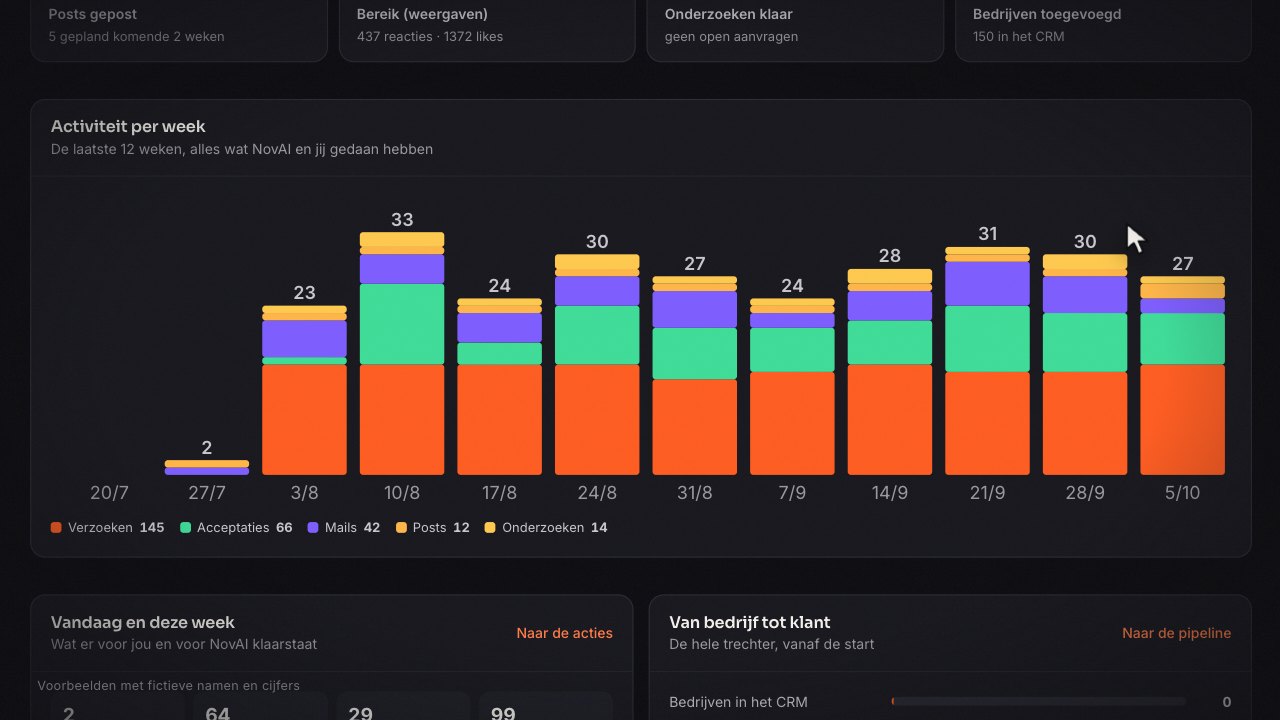Click the Bereik (weergaven) card title
Screen dimensions: 1280x720
pos(422,14)
